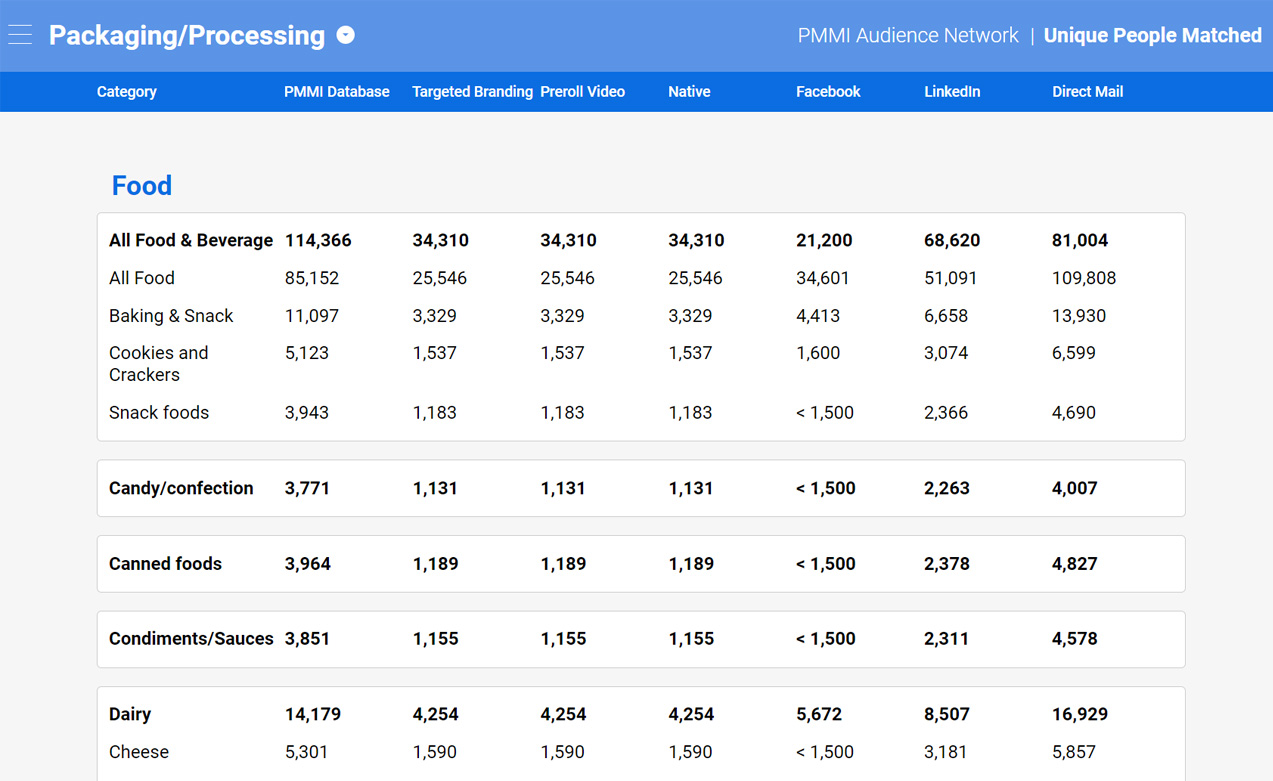The image size is (1273, 781).
Task: Click the 5,672 Dairy Facebook value
Action: [819, 715]
